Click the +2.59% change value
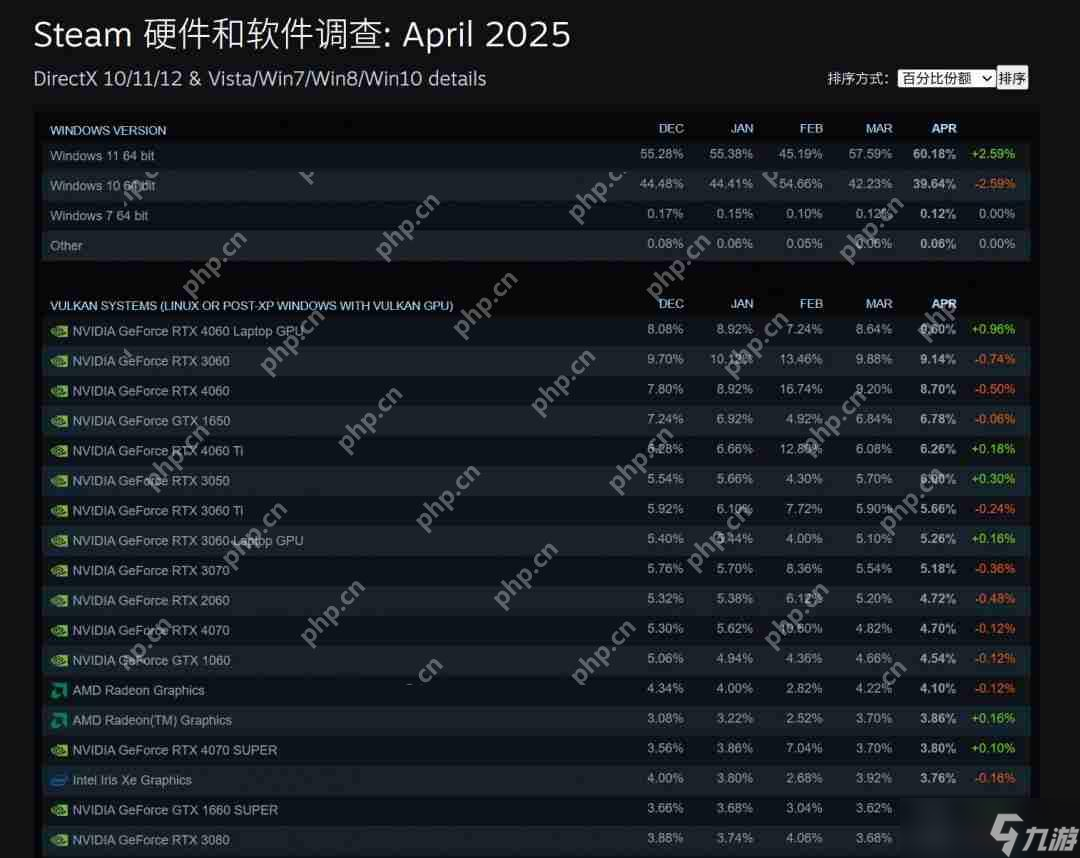Screen dimensions: 1080x858 (x=993, y=154)
